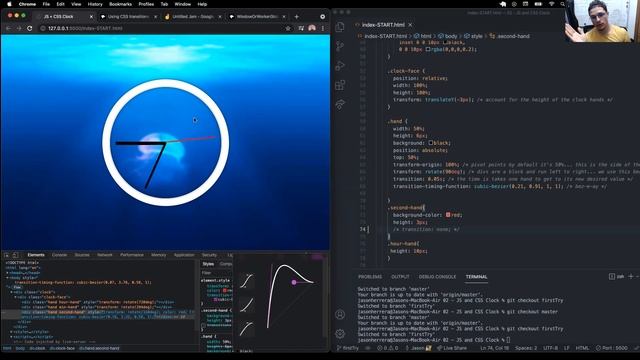
Task: Switch to PROBLEMS panel tab
Action: click(370, 276)
